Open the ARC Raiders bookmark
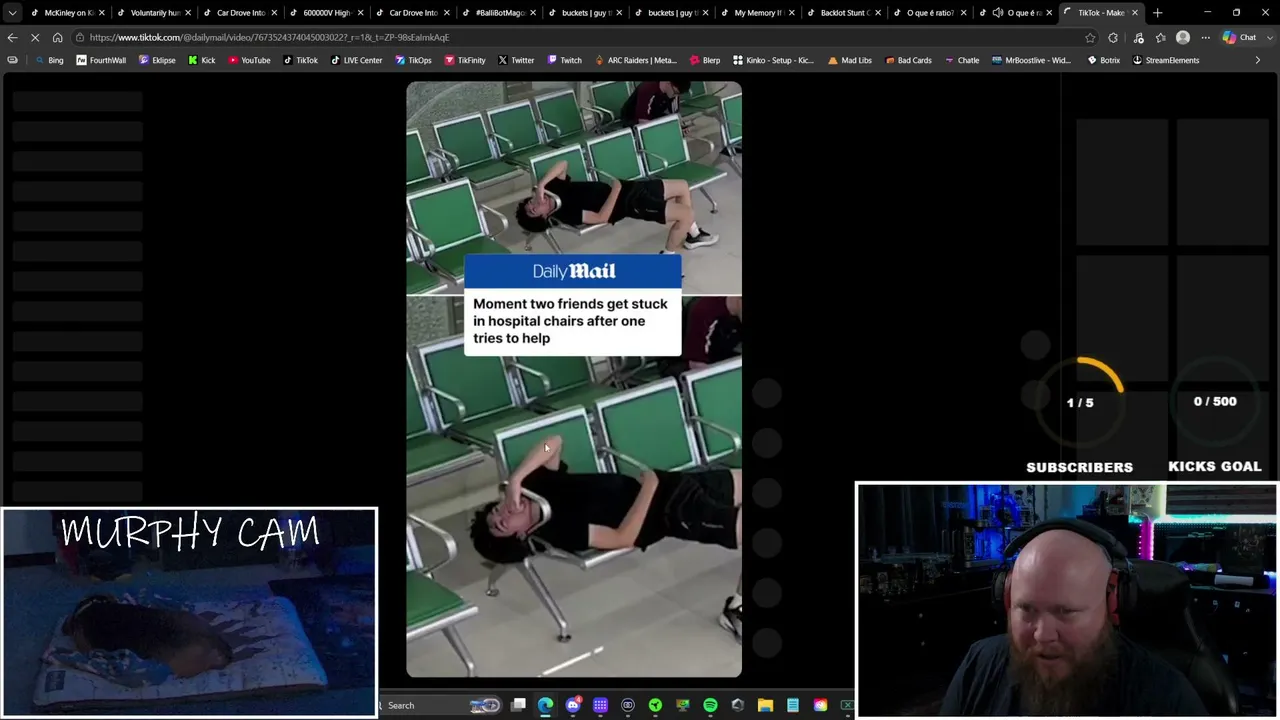 (x=634, y=60)
